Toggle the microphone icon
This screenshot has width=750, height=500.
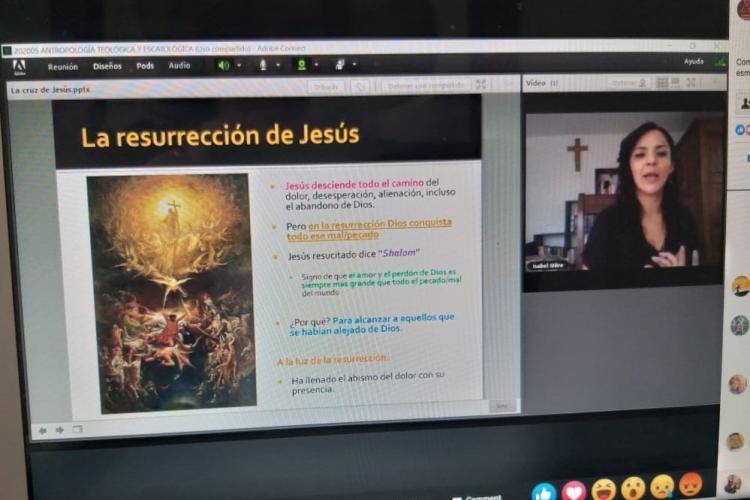pyautogui.click(x=263, y=65)
